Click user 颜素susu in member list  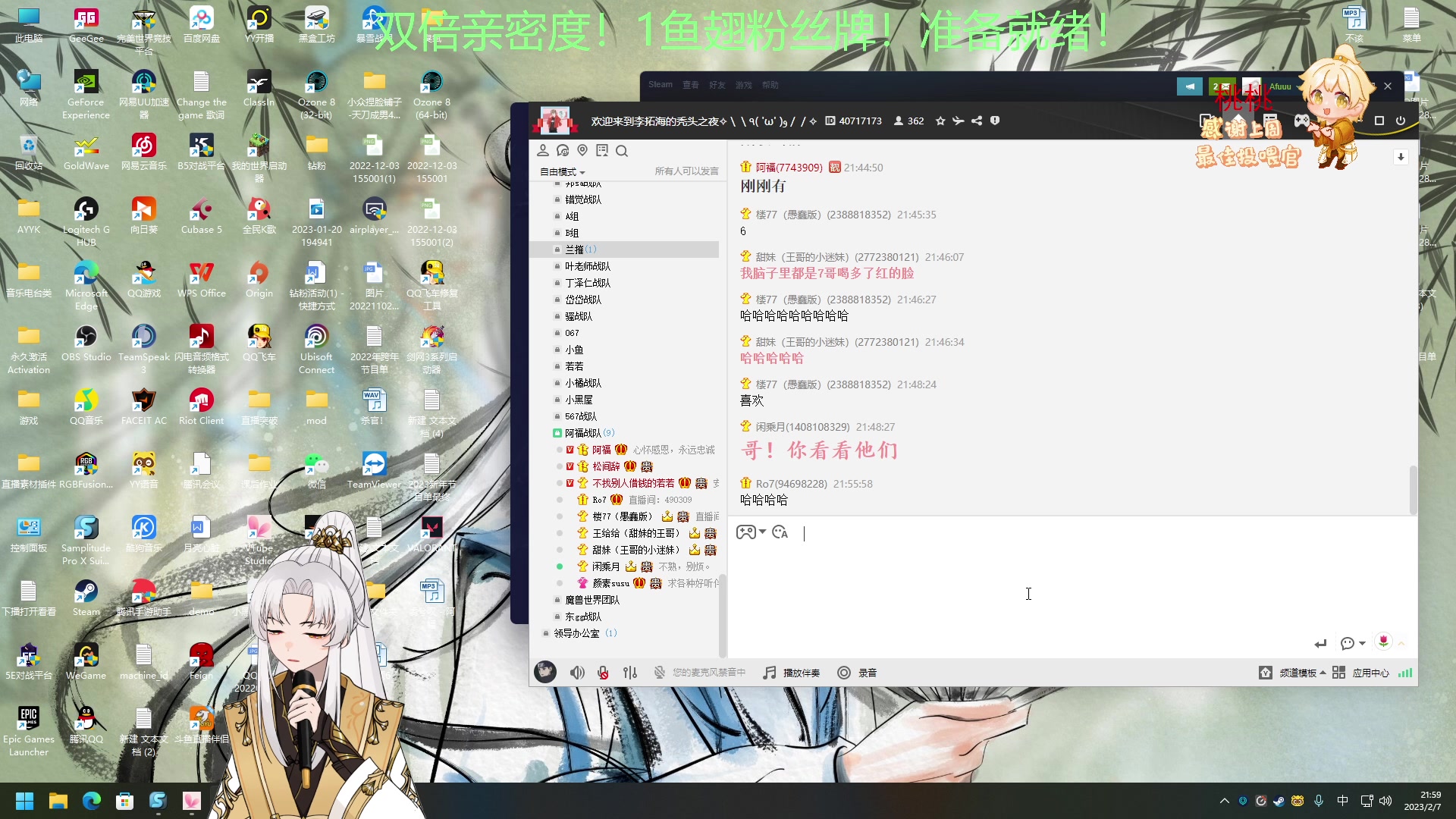pyautogui.click(x=610, y=583)
